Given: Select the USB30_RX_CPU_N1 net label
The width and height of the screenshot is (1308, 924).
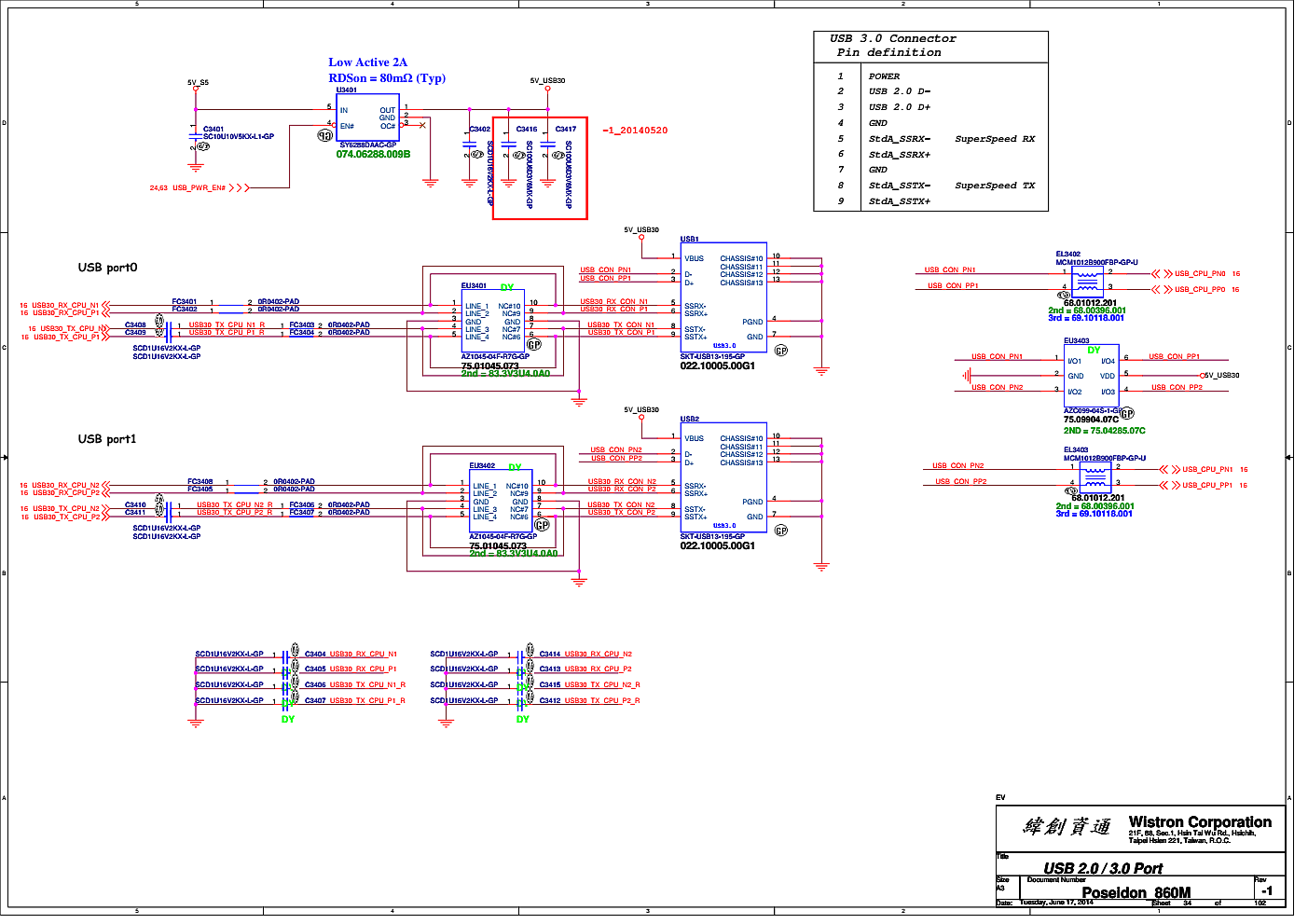Looking at the screenshot, I should [65, 306].
